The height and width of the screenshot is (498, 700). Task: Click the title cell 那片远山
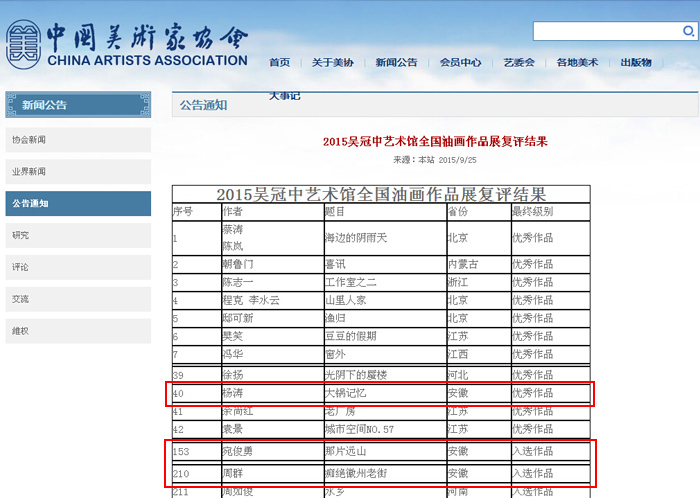tap(385, 451)
